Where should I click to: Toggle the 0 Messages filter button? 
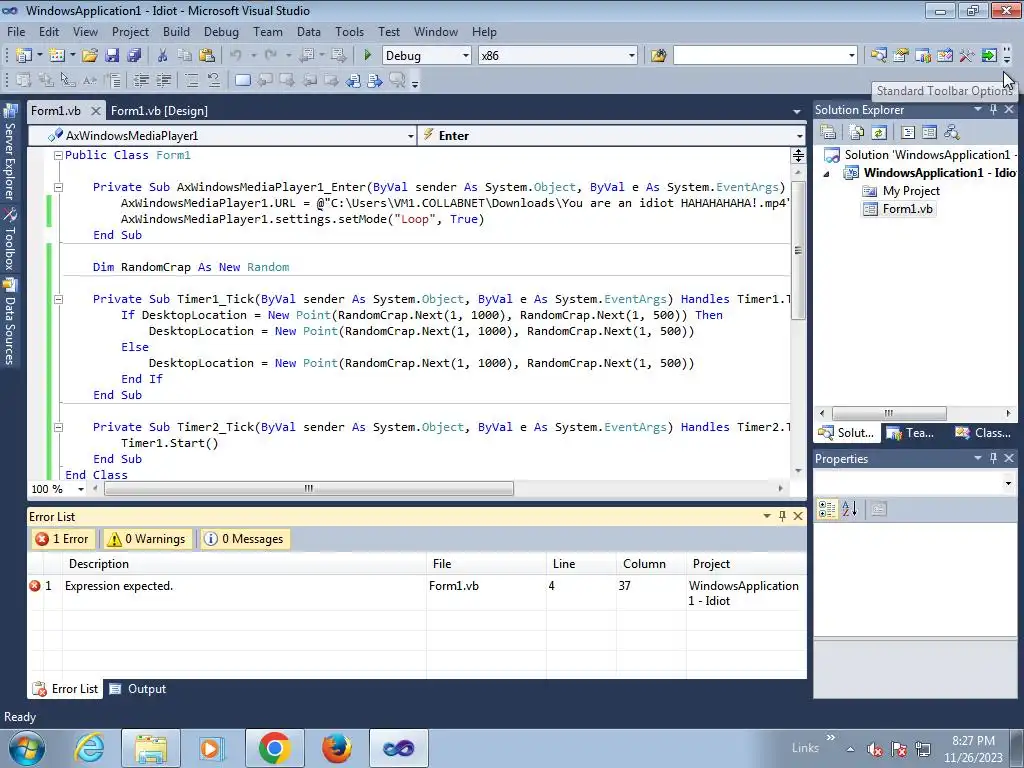(245, 539)
